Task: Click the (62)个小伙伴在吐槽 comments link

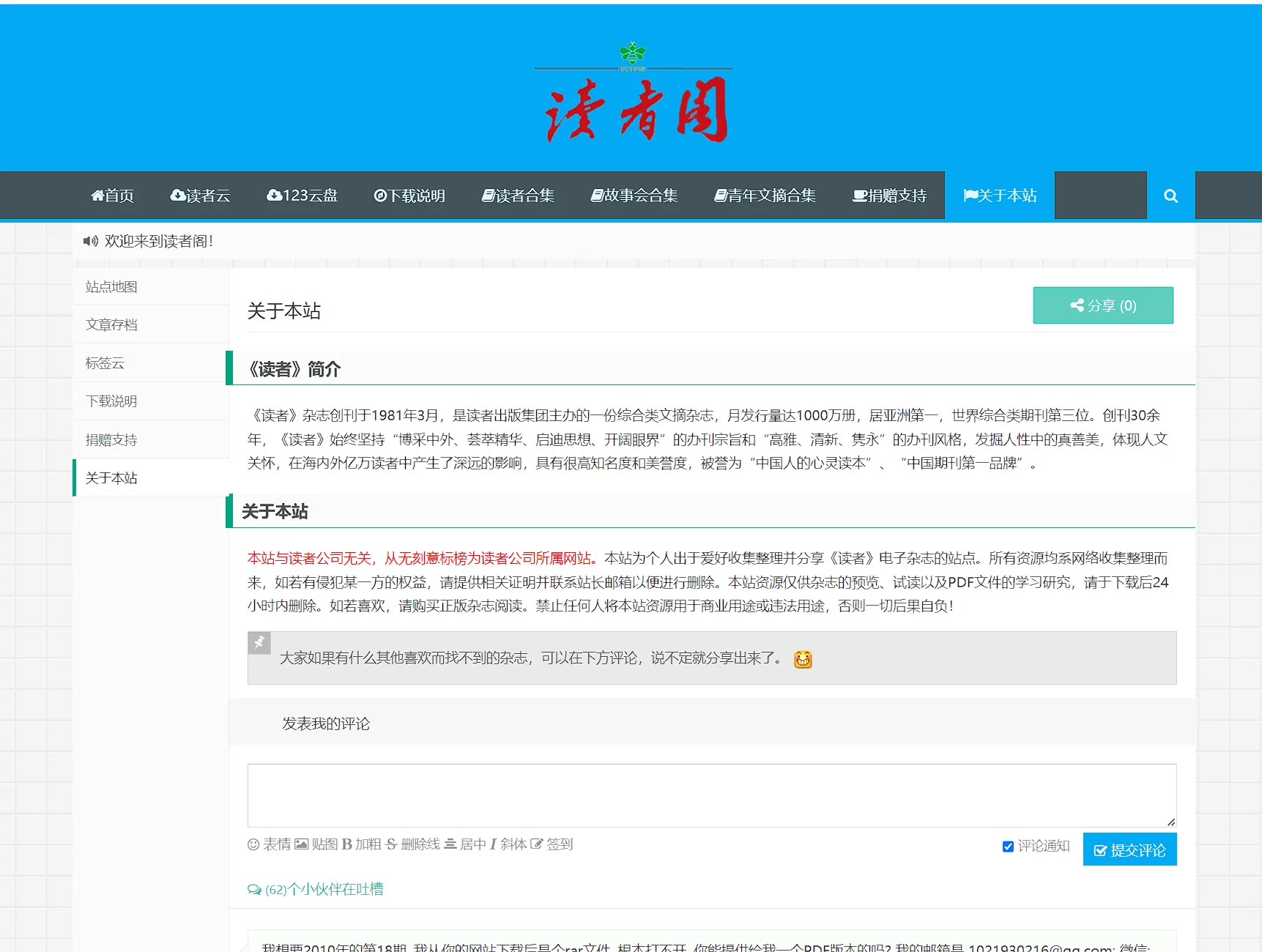Action: tap(316, 889)
